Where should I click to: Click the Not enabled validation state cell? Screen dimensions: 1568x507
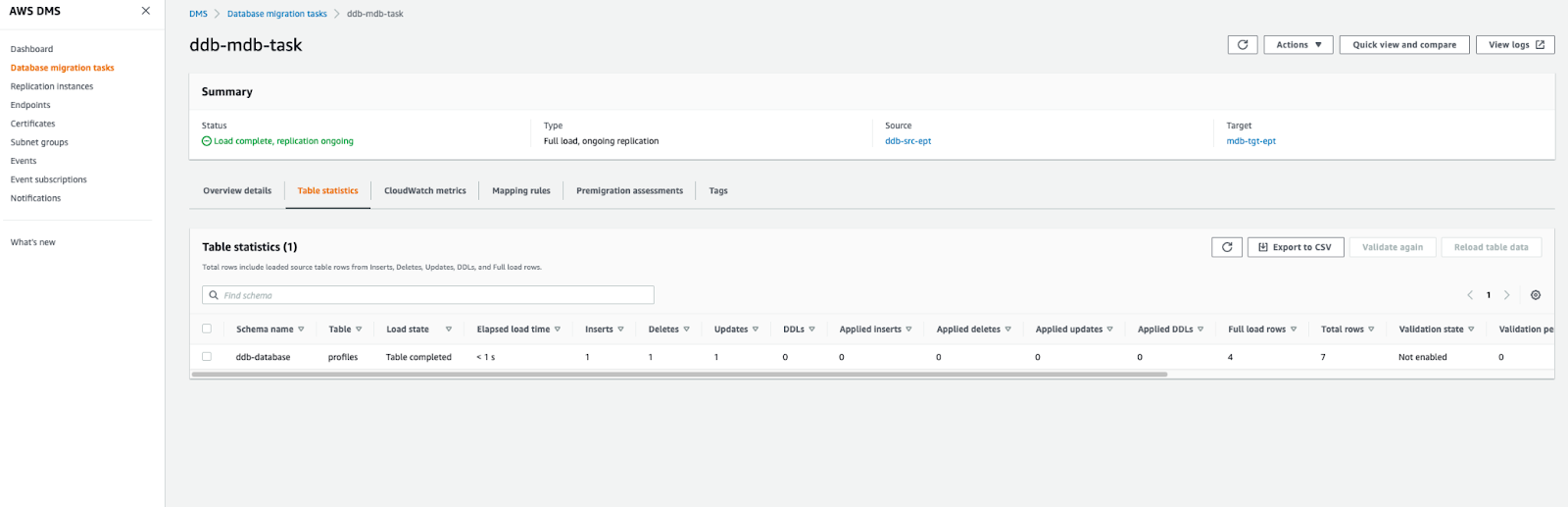[1422, 357]
